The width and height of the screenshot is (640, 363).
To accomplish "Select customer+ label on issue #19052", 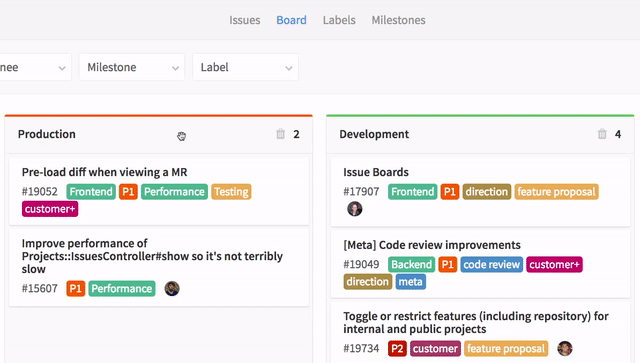I will [50, 209].
